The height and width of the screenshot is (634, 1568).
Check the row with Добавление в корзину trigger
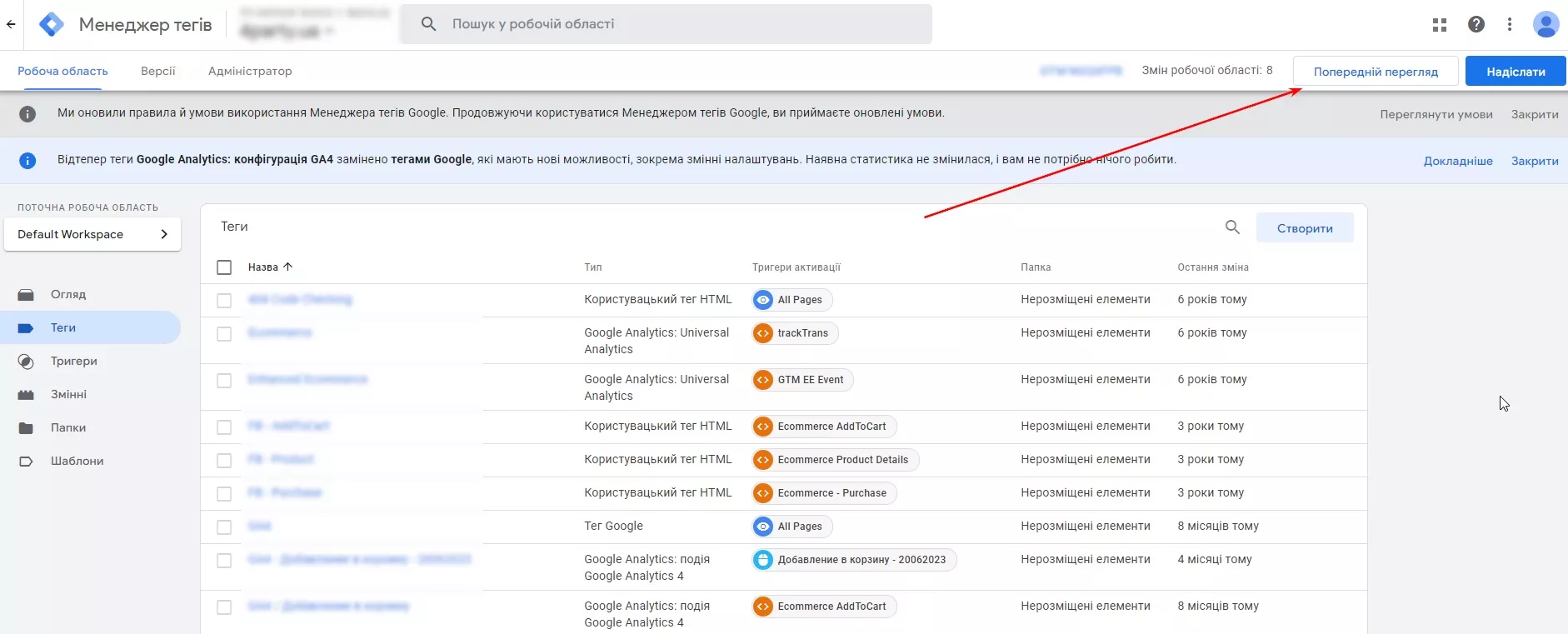224,561
